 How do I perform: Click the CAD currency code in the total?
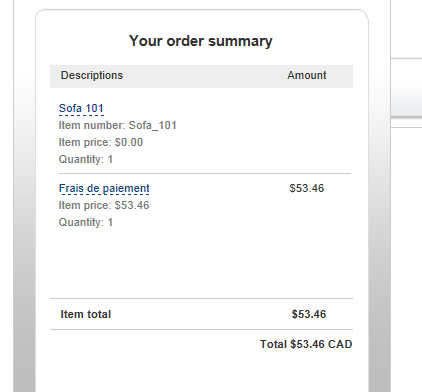pos(340,344)
